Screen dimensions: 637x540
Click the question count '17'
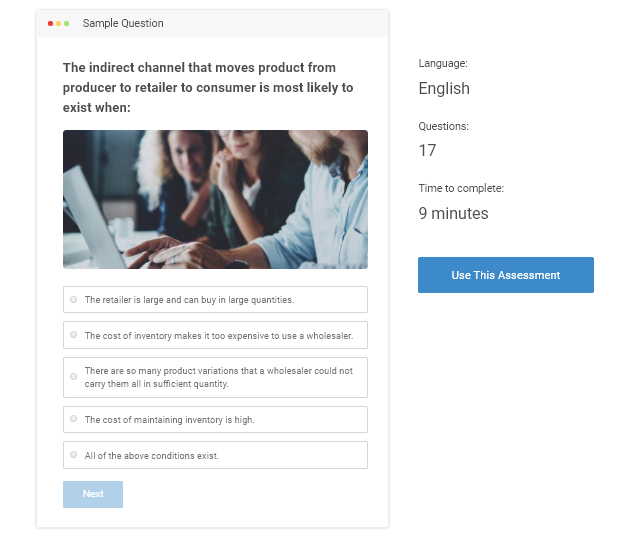[427, 150]
